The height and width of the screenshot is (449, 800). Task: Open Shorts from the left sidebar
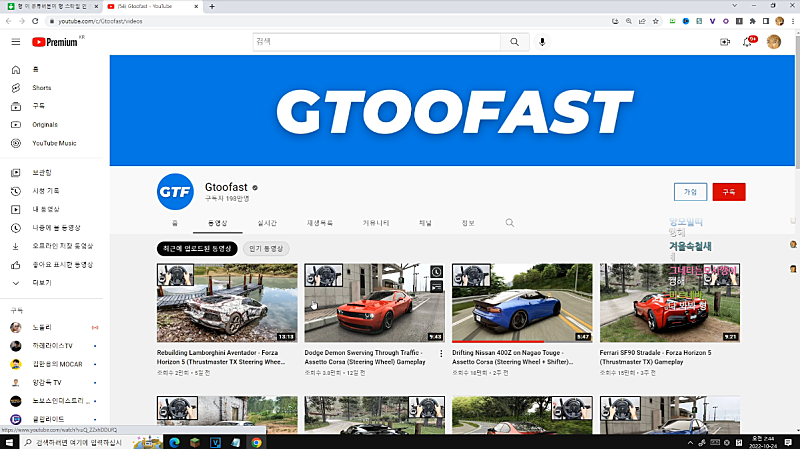pos(41,88)
